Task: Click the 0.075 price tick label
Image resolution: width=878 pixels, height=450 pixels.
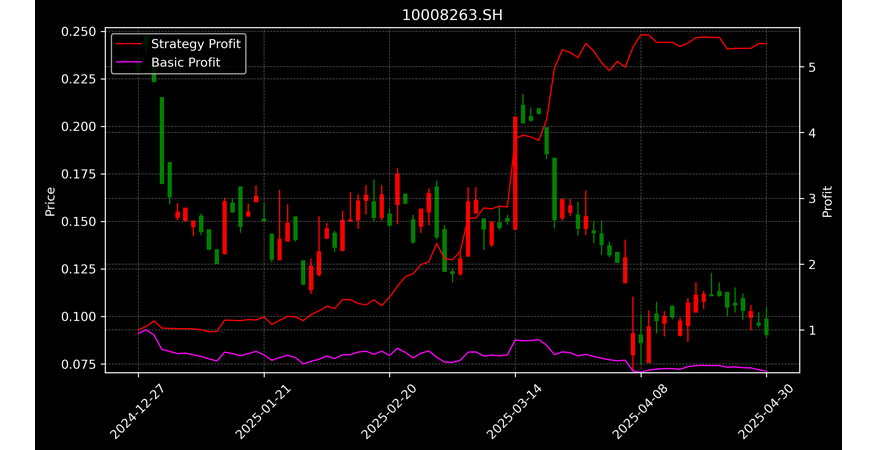Action: pyautogui.click(x=78, y=364)
